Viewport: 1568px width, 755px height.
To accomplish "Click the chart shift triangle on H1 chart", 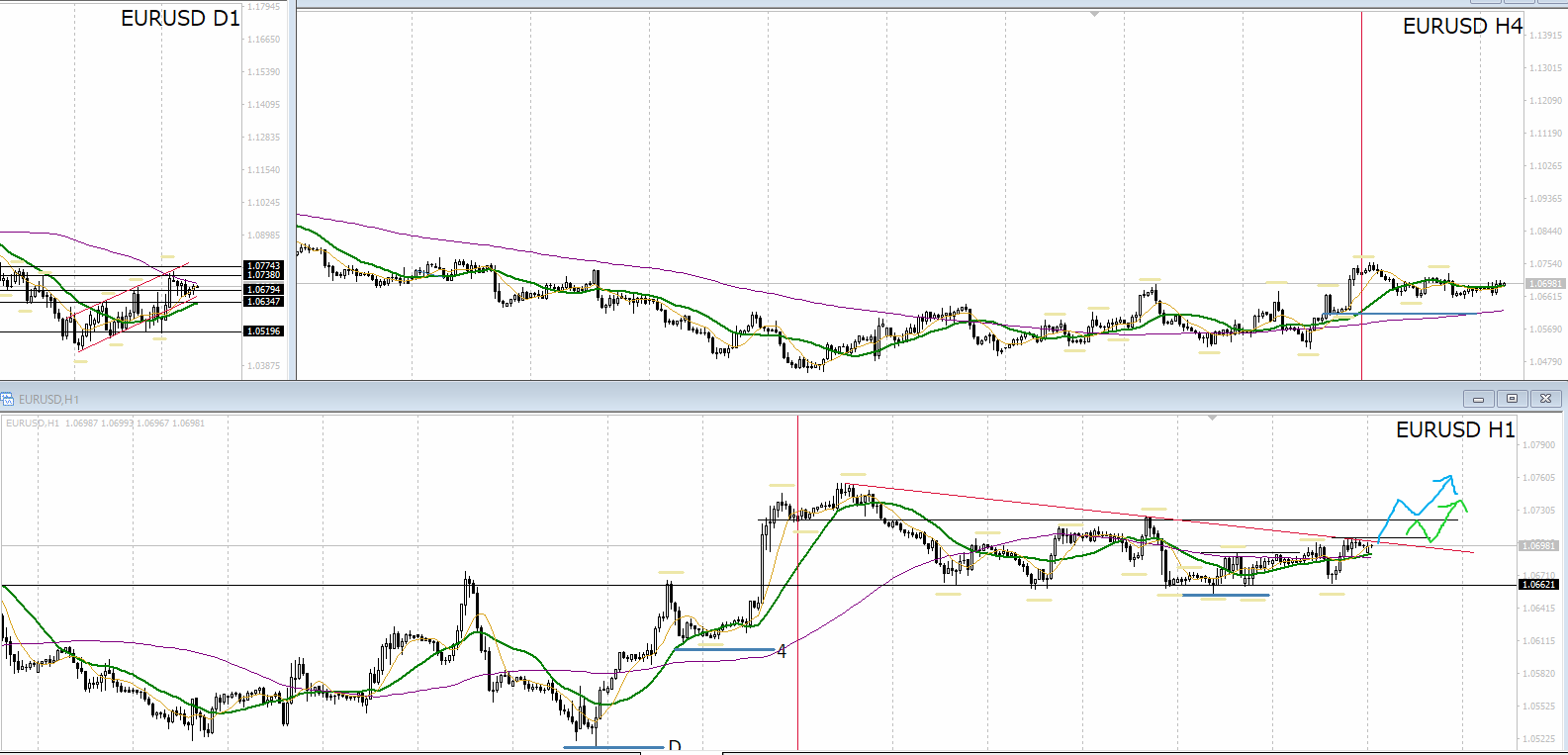I will (1212, 419).
